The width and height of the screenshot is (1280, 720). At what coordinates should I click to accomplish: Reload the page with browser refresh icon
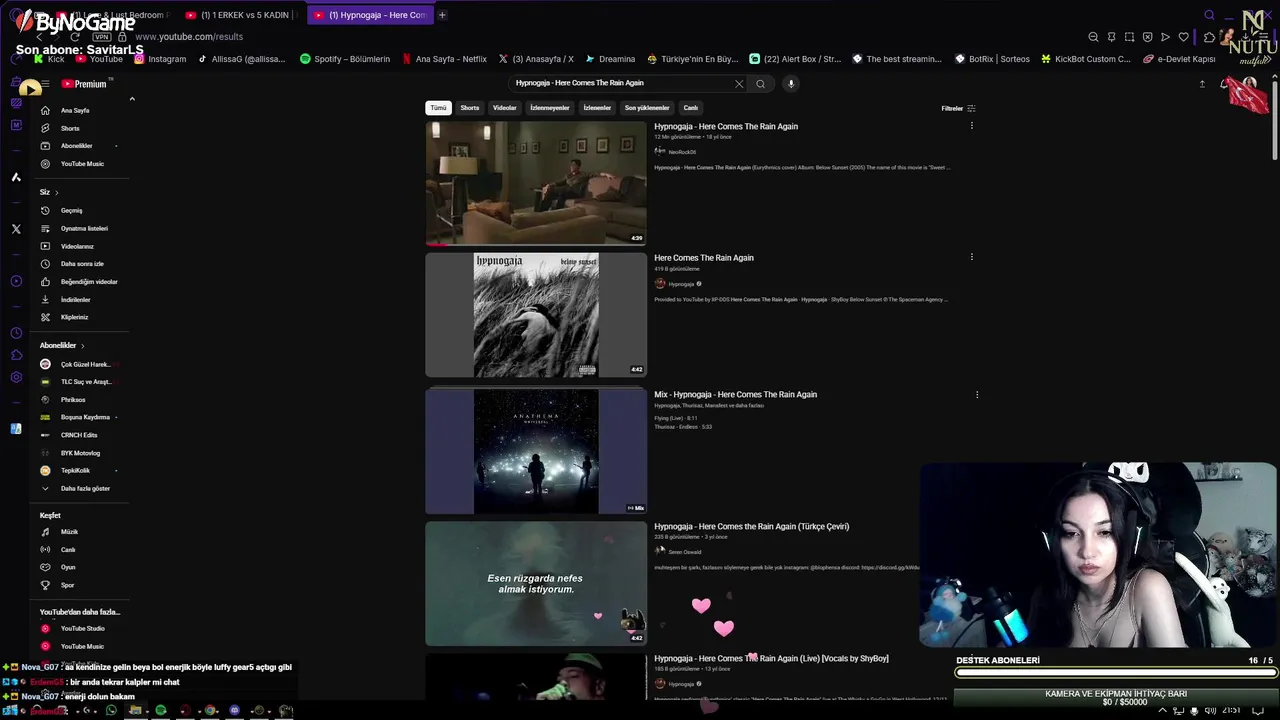pyautogui.click(x=74, y=37)
